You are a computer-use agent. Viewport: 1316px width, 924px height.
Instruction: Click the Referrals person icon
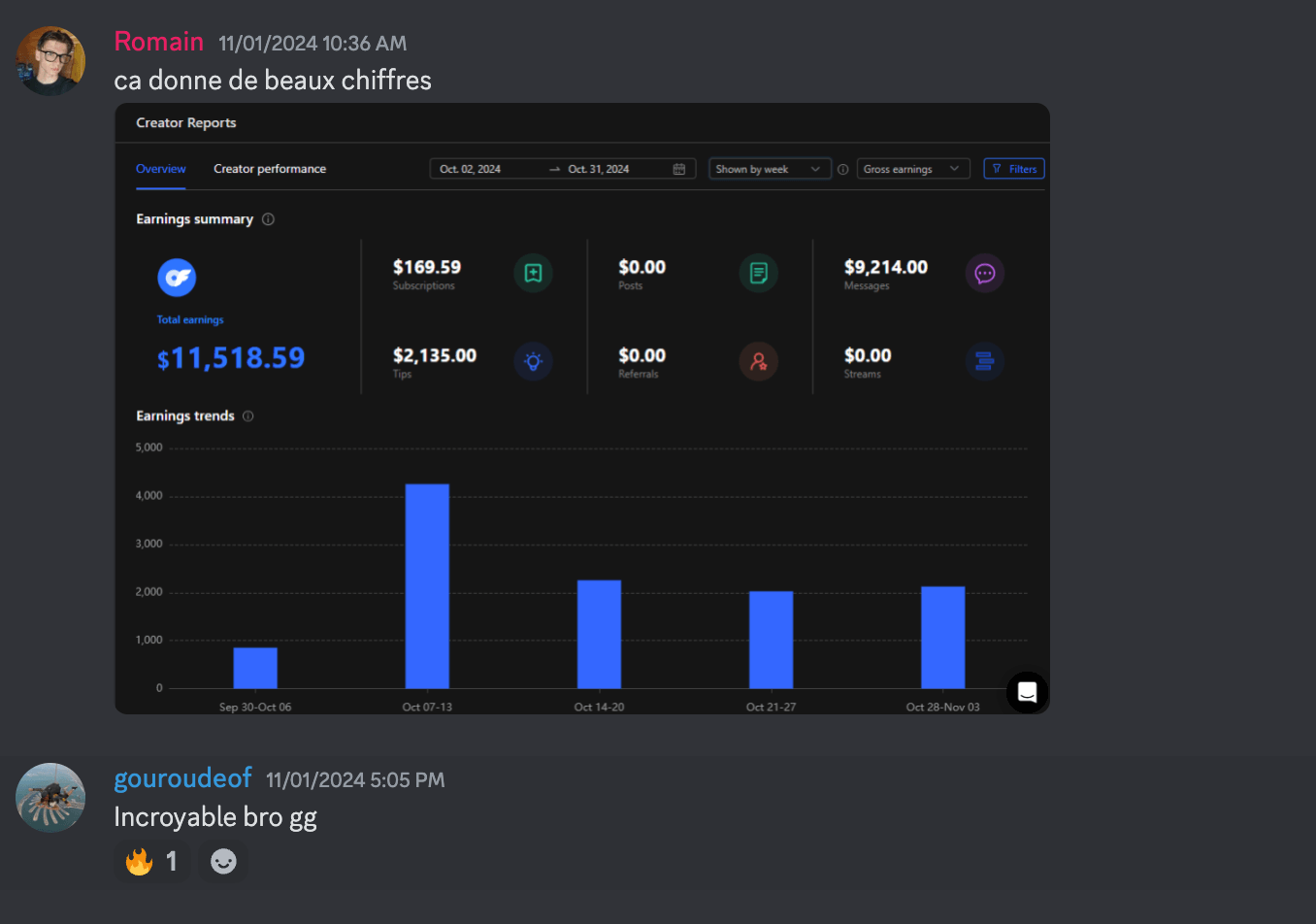(758, 362)
